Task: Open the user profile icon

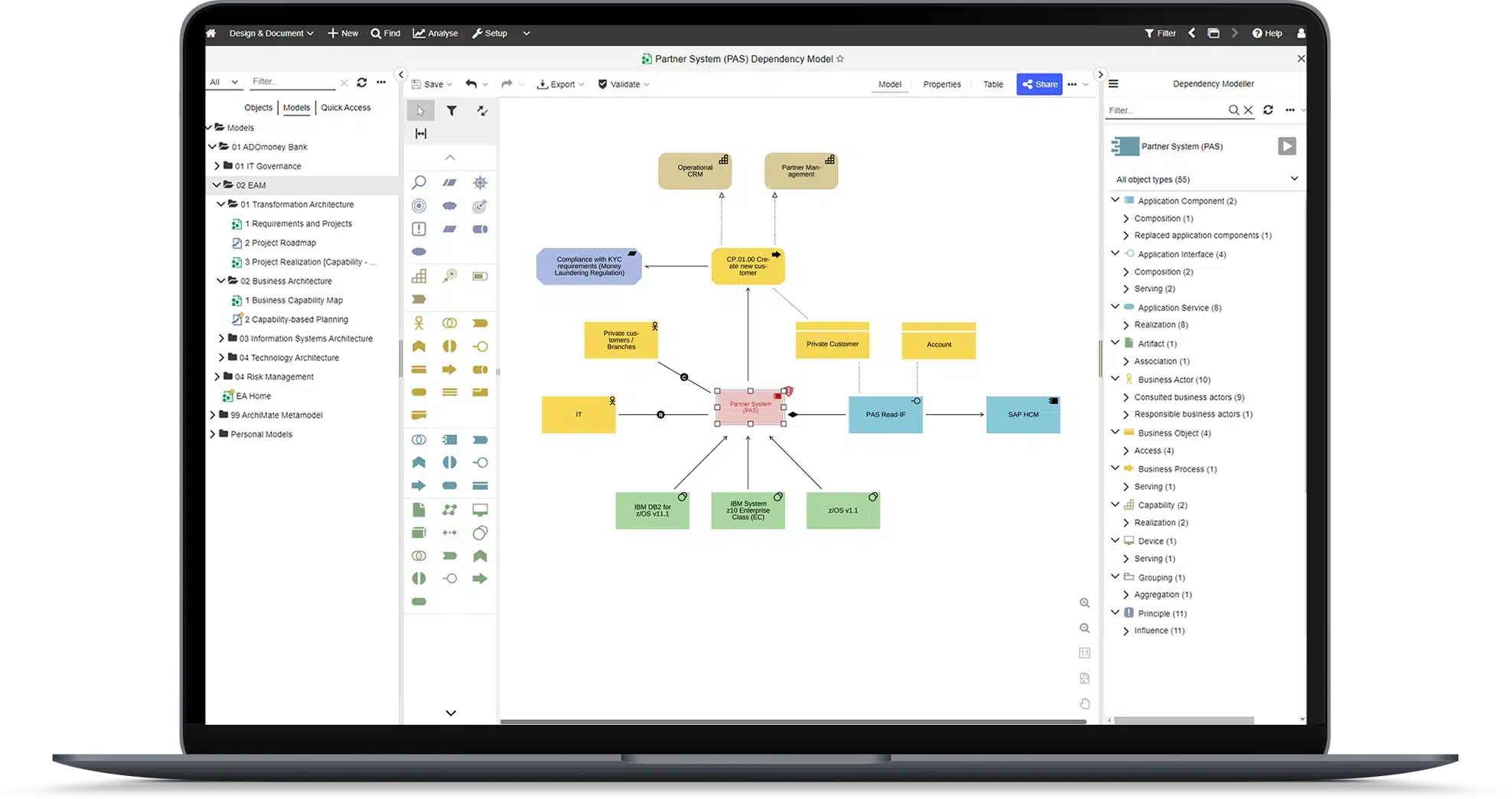Action: tap(1301, 33)
